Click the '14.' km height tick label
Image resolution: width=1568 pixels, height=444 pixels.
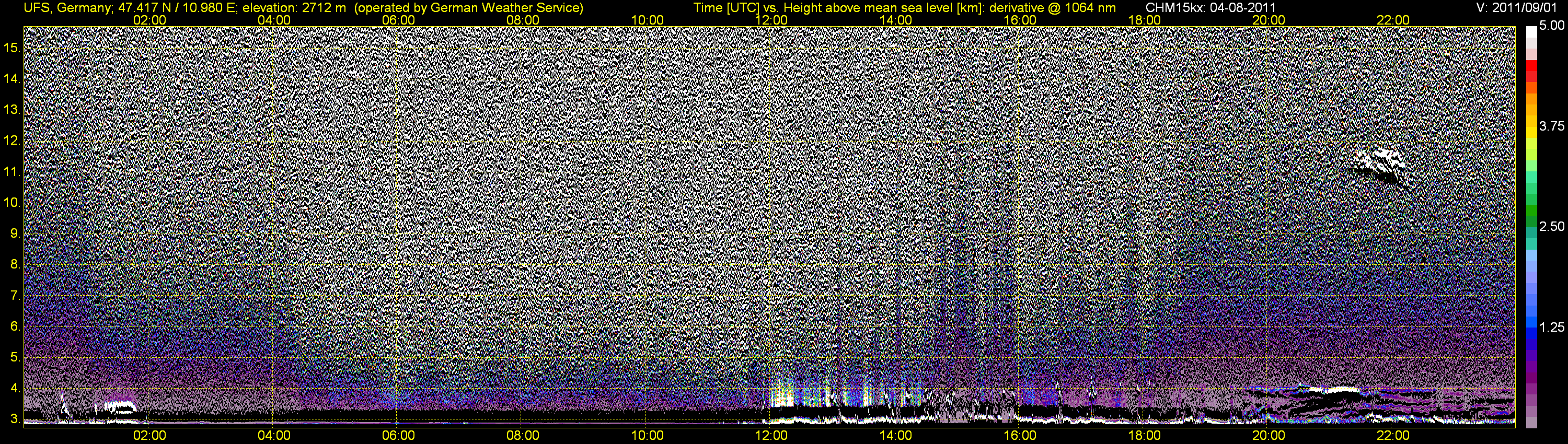pyautogui.click(x=12, y=78)
